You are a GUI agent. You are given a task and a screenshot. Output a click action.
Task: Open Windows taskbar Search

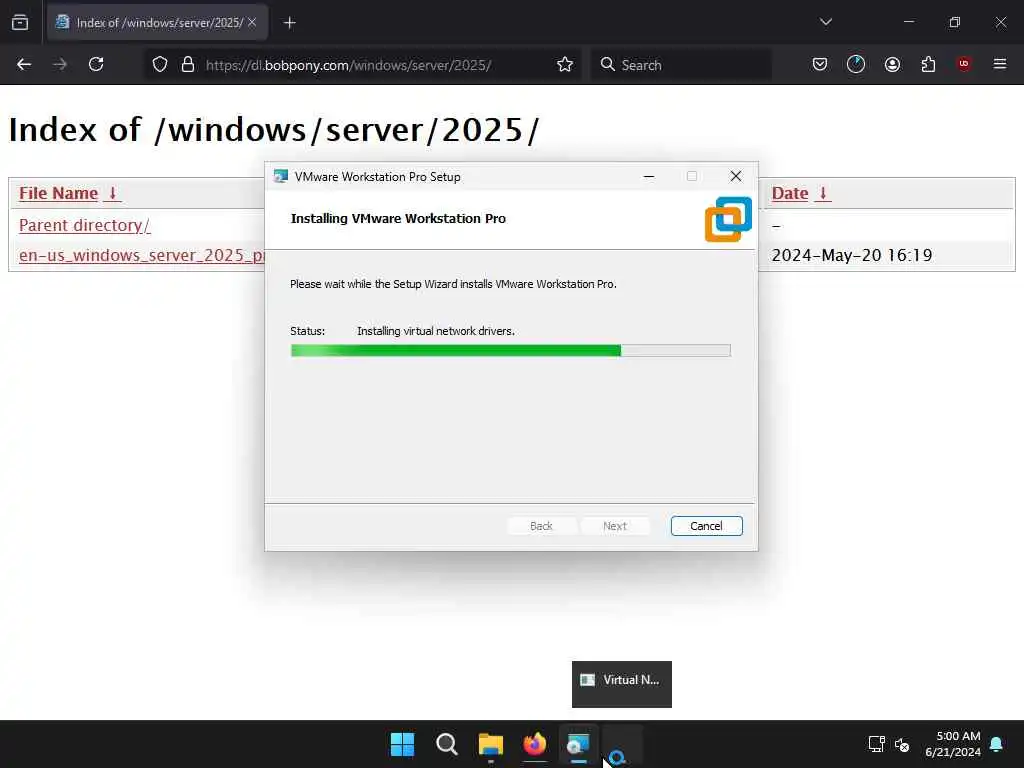coord(447,744)
